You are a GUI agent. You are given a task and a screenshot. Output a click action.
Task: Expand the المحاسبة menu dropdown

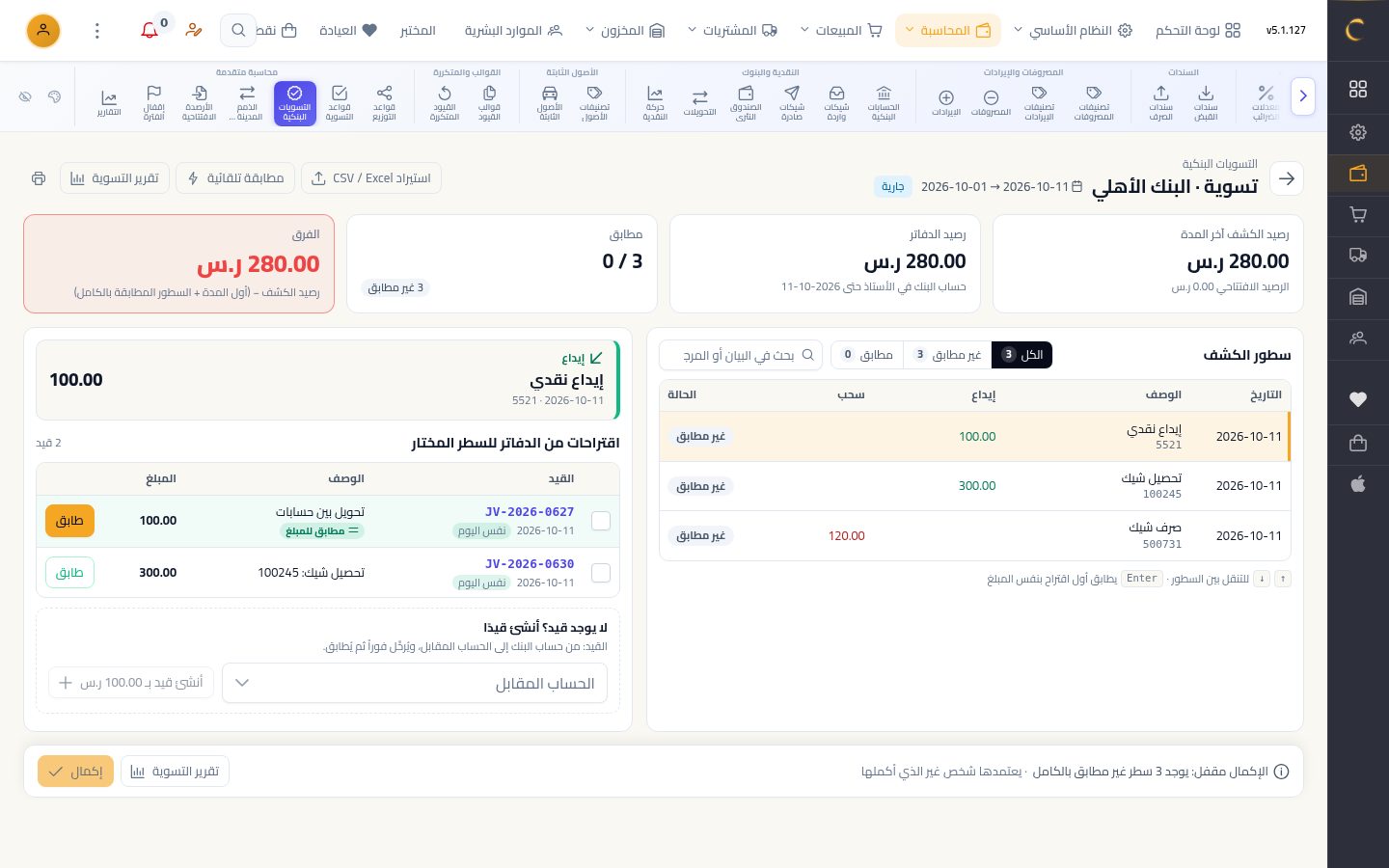(x=947, y=31)
